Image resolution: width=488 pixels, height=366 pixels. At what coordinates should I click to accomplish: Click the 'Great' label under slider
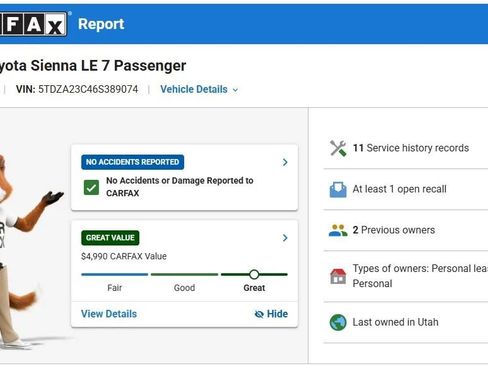[254, 288]
